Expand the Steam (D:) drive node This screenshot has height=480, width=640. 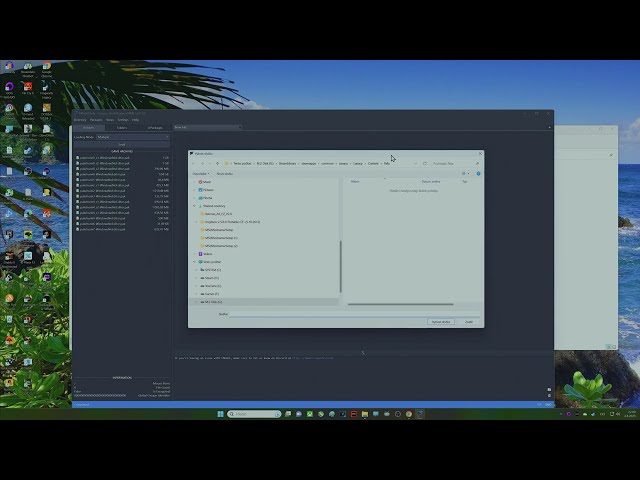[x=196, y=278]
